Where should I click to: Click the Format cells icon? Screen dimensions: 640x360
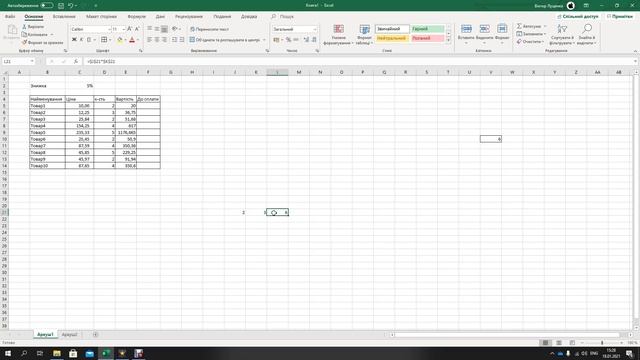click(x=502, y=29)
